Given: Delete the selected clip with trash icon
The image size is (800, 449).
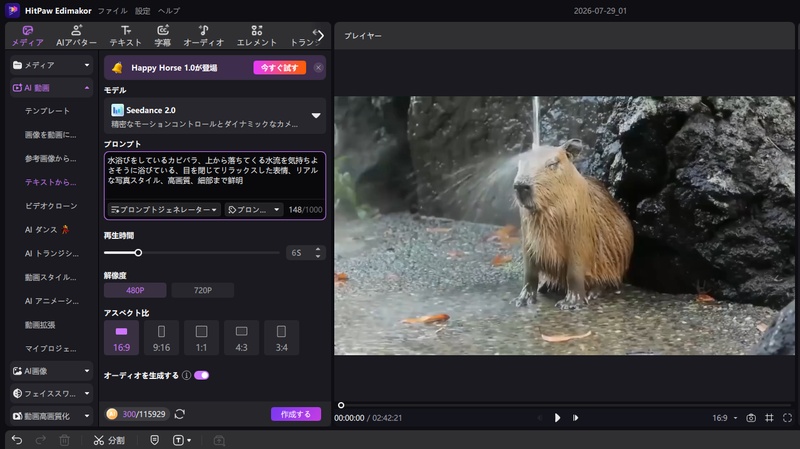Looking at the screenshot, I should coord(64,440).
